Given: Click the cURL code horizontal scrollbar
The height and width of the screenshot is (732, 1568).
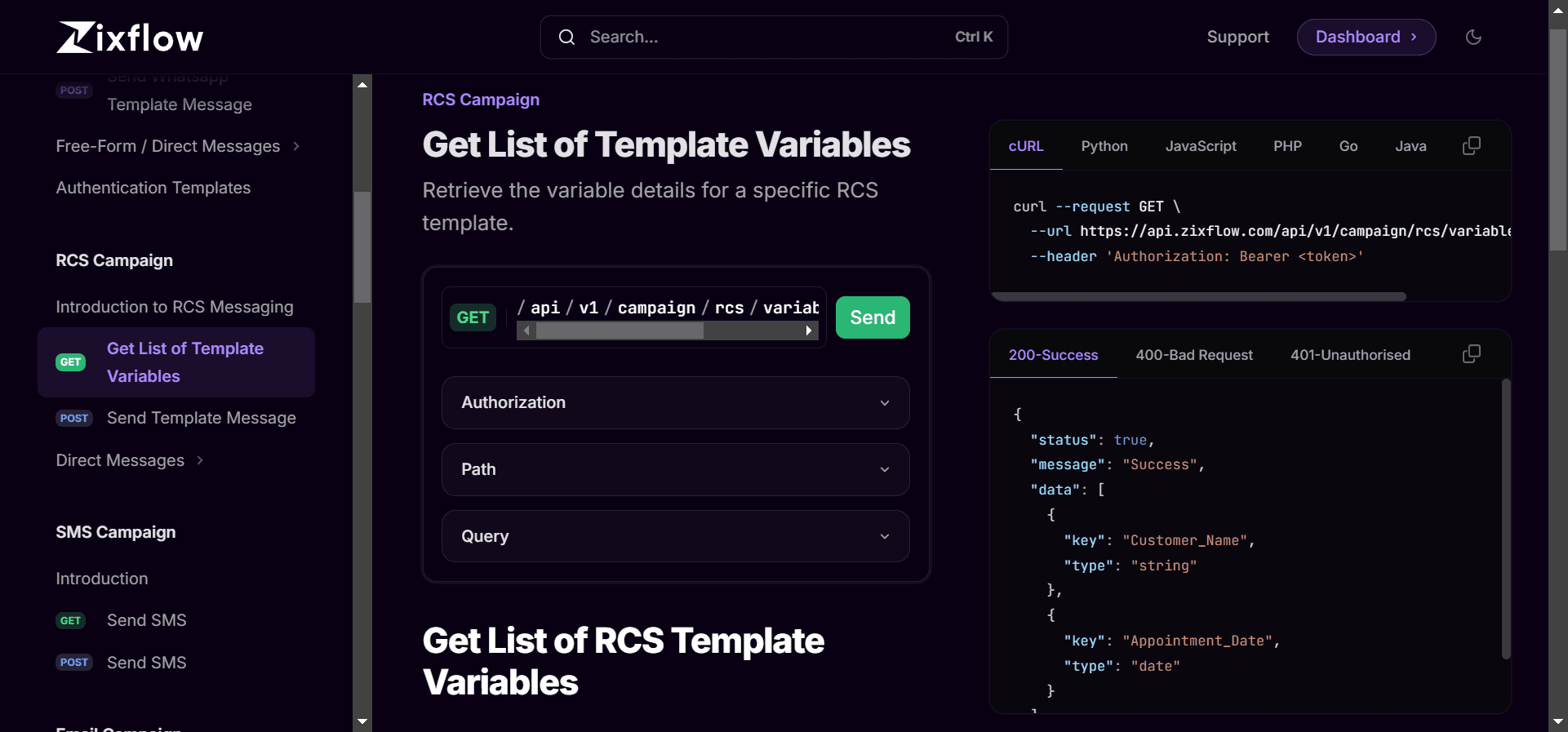Looking at the screenshot, I should 1198,297.
